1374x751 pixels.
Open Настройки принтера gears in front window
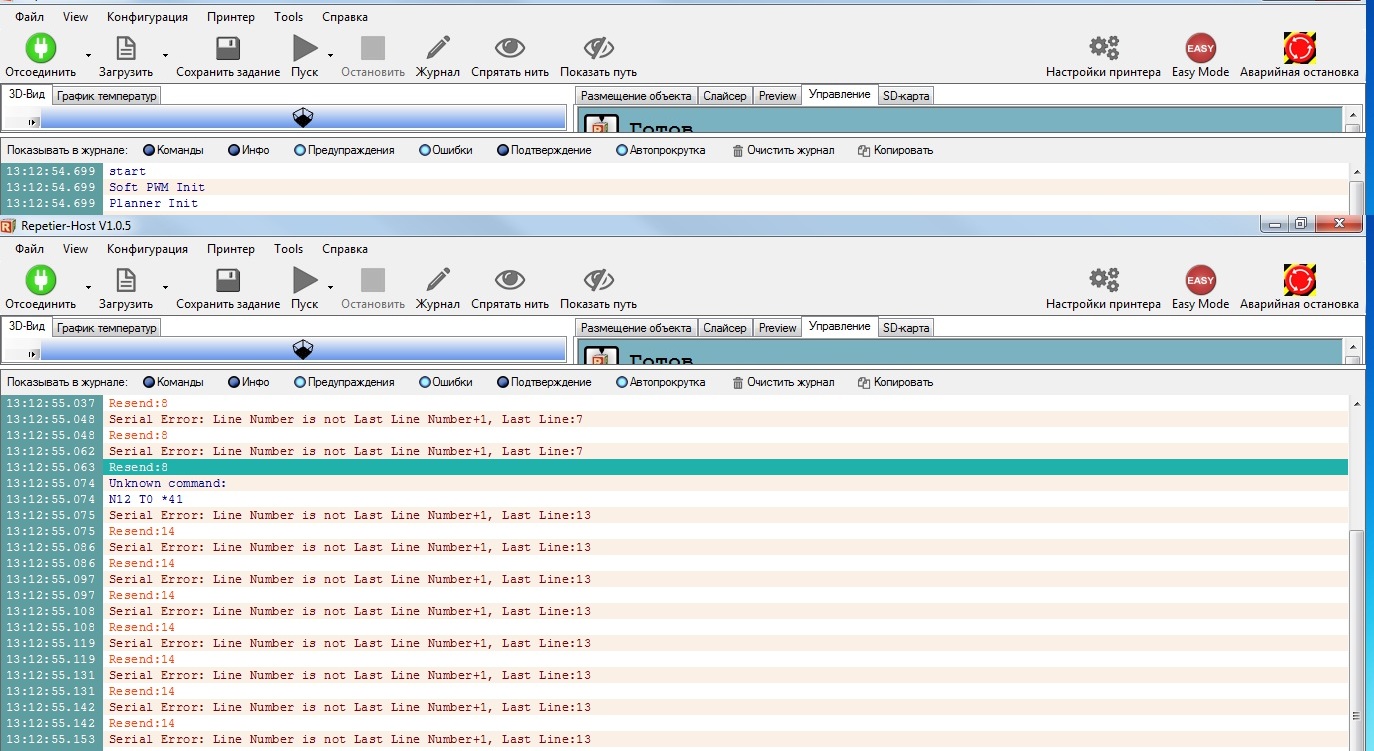pyautogui.click(x=1104, y=280)
